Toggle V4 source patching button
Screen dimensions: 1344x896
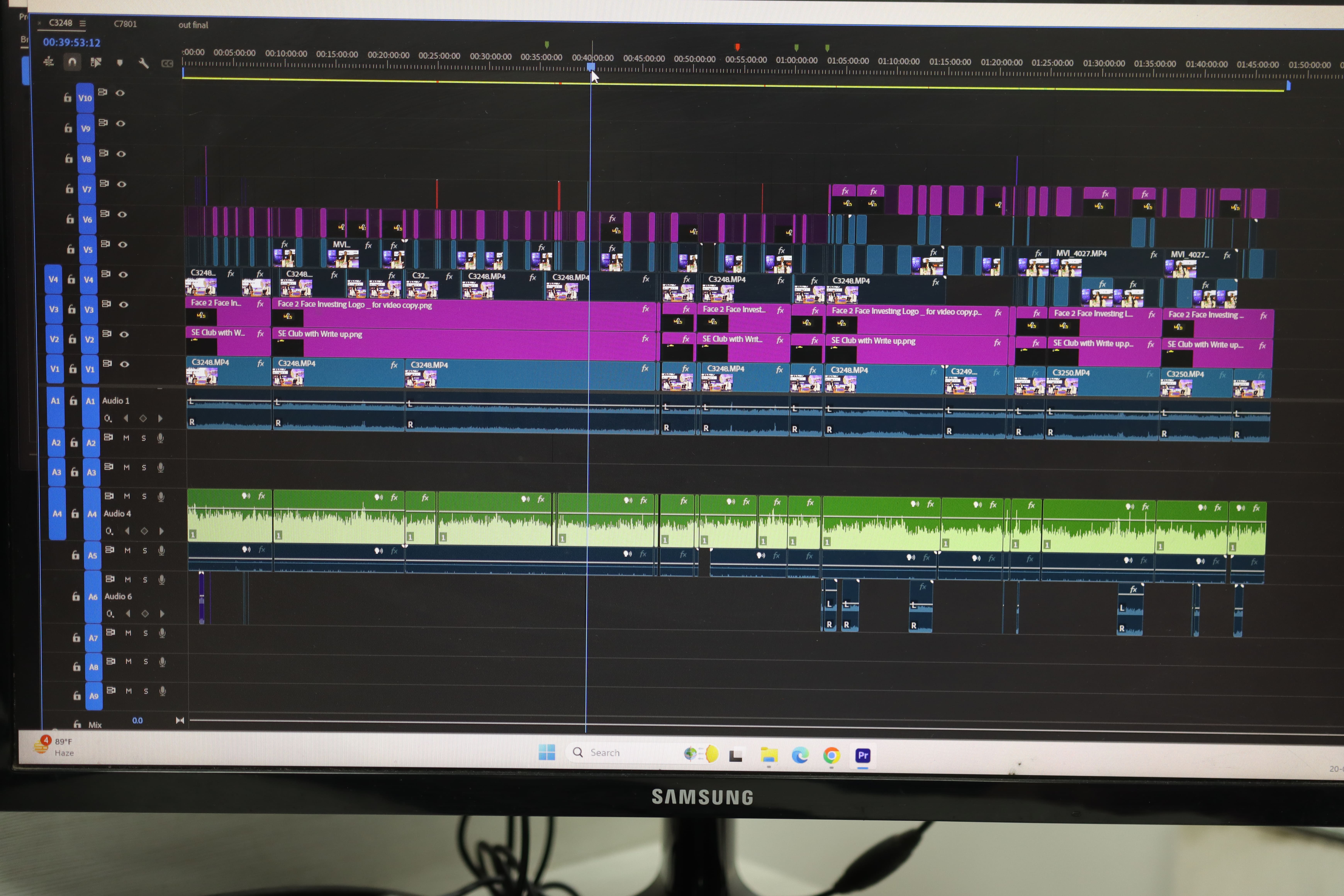[53, 279]
